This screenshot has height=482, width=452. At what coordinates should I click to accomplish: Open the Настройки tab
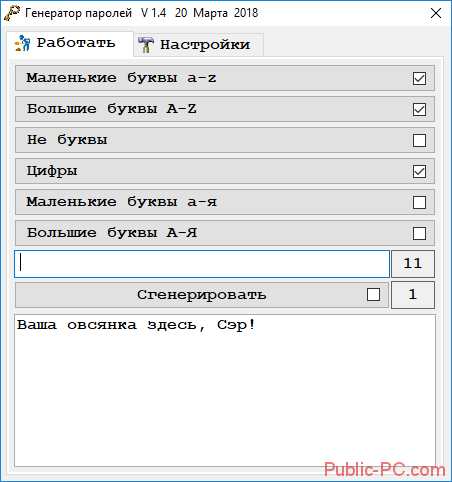coord(199,45)
